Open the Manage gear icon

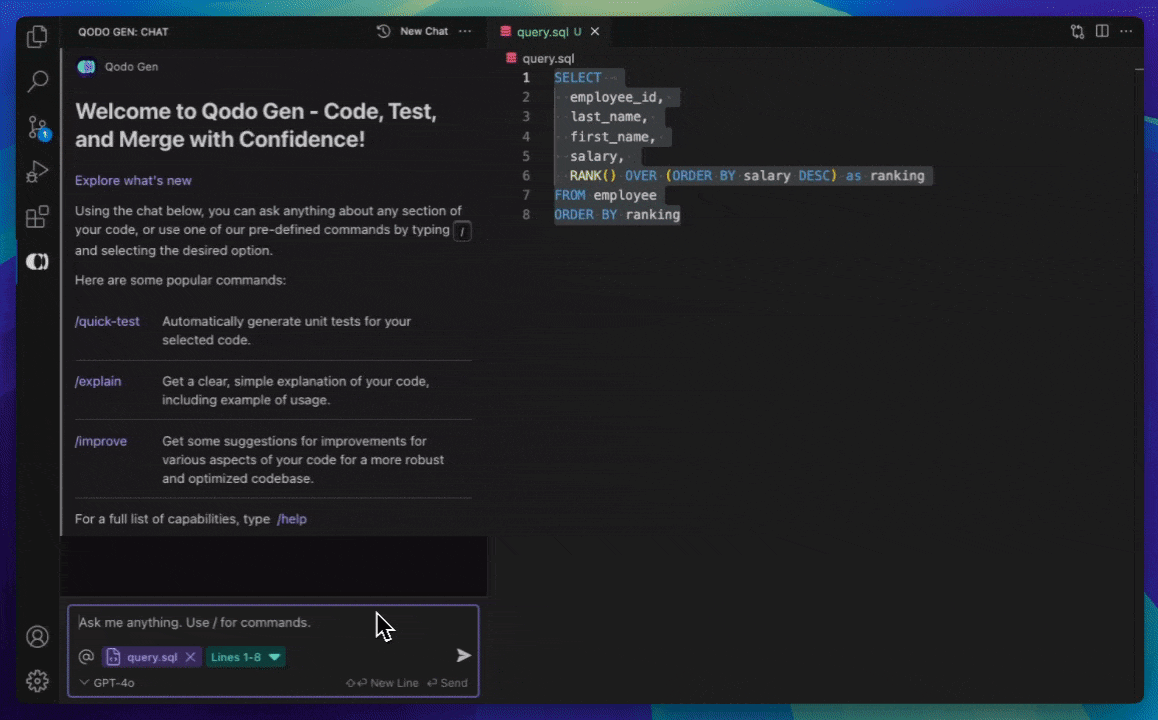[x=37, y=681]
